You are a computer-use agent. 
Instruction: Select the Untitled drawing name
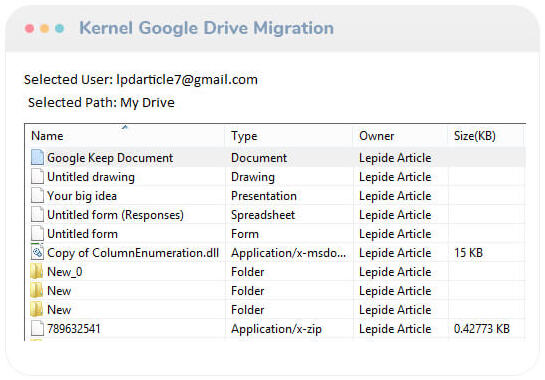pos(91,177)
